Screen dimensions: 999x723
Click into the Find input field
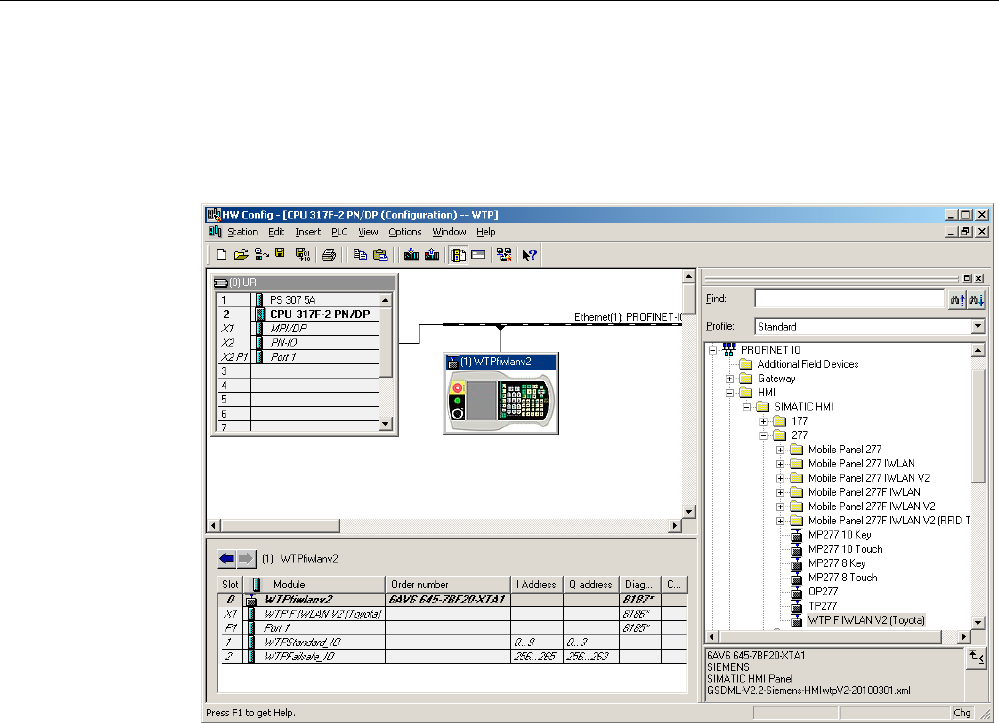[849, 299]
